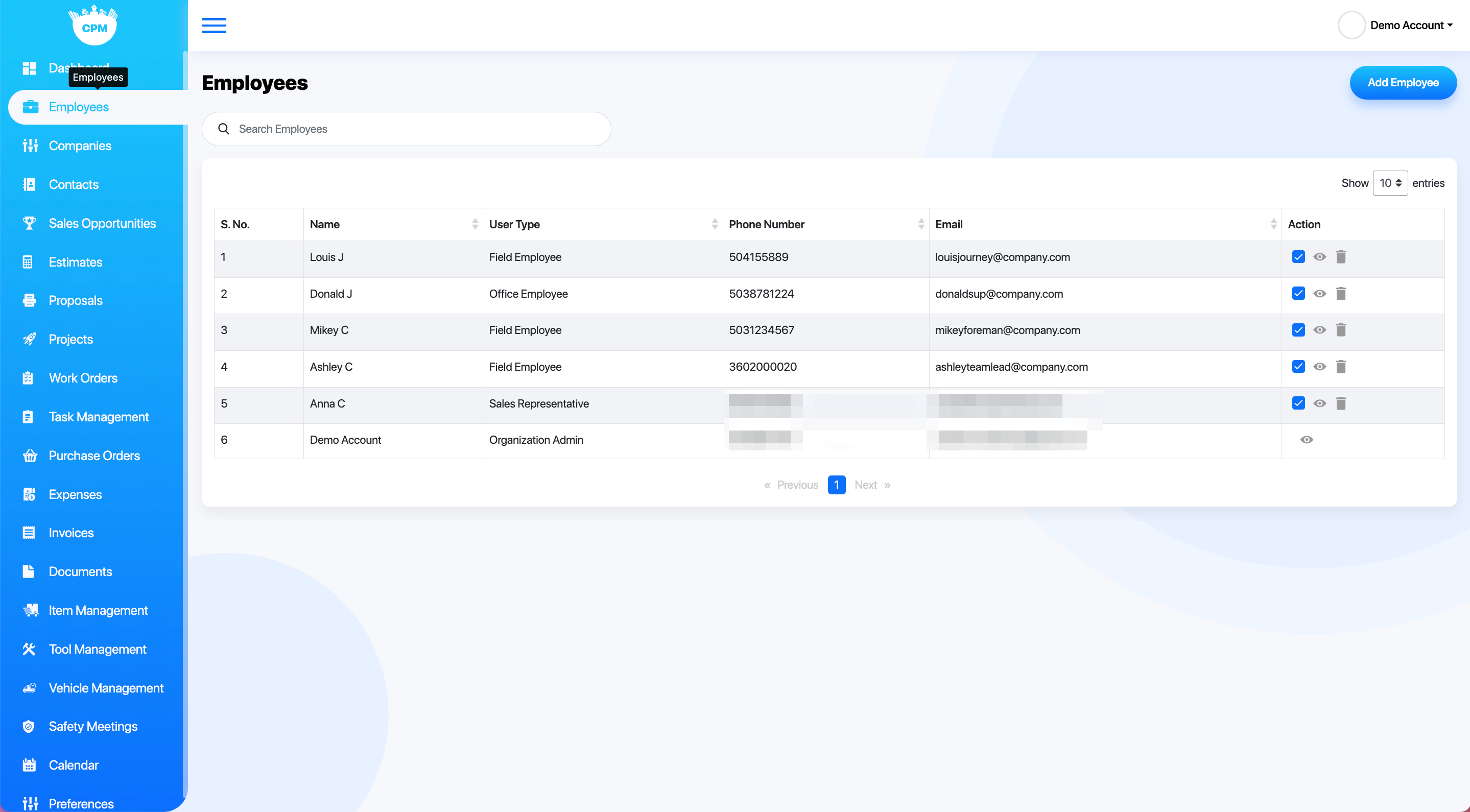Screen dimensions: 1470x812
Task: Click the Calendar sidebar icon
Action: click(x=29, y=765)
